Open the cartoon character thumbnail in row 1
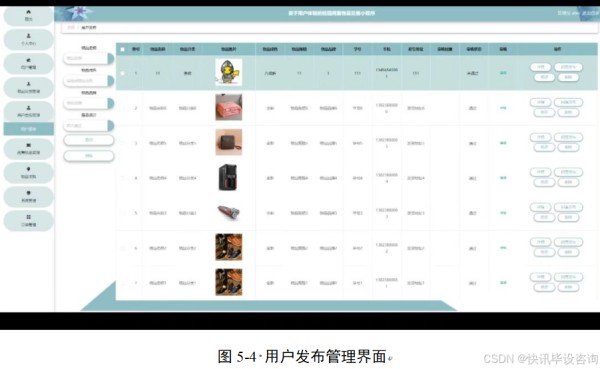Screen dimensions: 600x369 point(228,72)
